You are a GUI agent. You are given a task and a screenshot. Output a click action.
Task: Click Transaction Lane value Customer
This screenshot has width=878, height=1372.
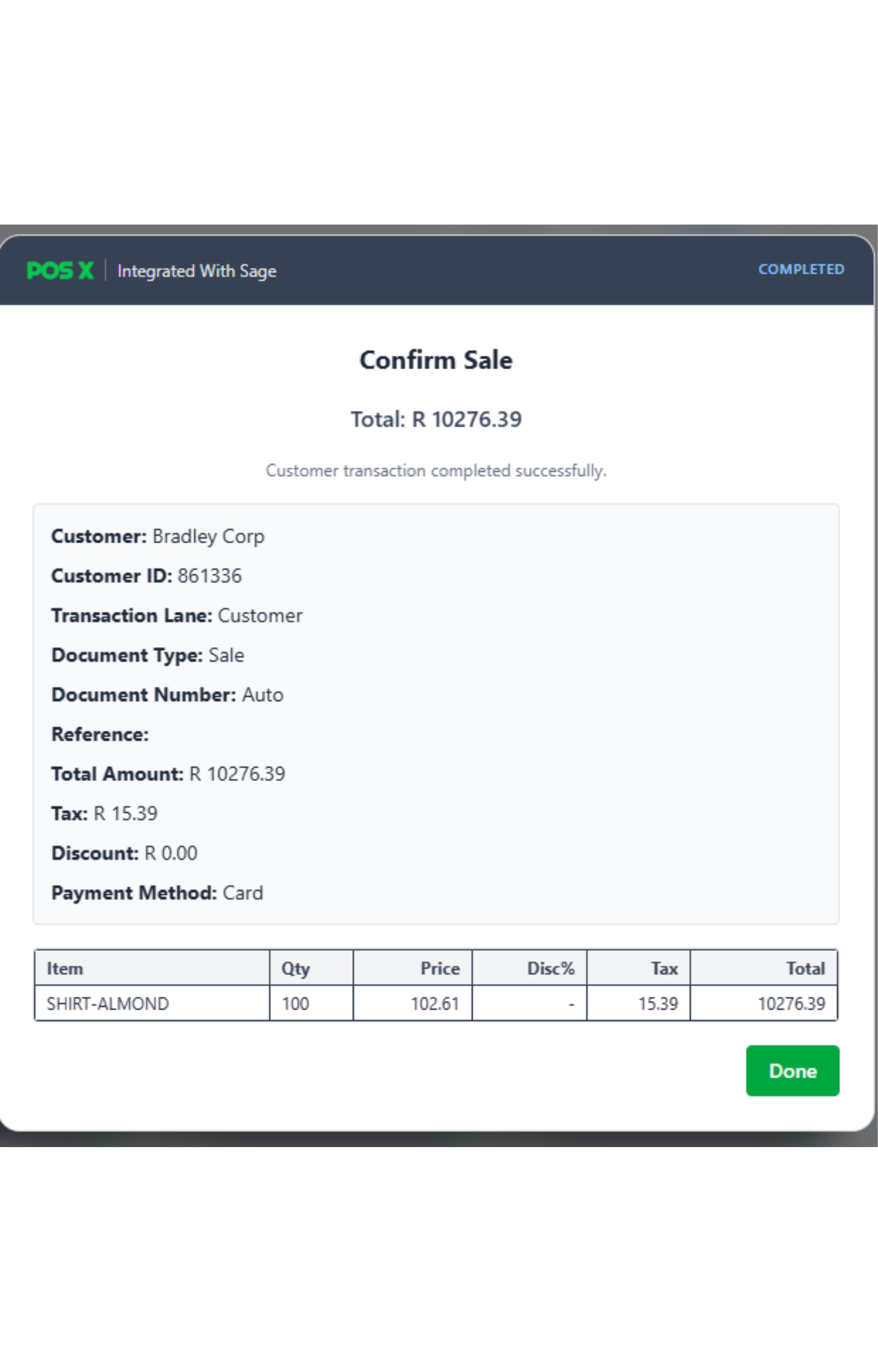260,615
